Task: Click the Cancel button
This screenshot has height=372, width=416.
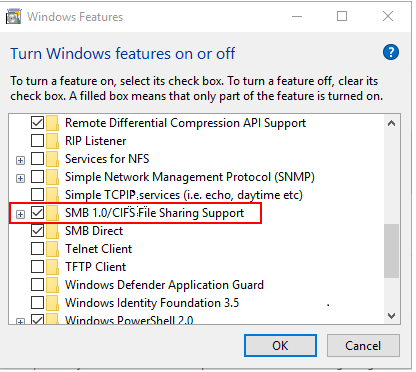Action: [x=363, y=346]
